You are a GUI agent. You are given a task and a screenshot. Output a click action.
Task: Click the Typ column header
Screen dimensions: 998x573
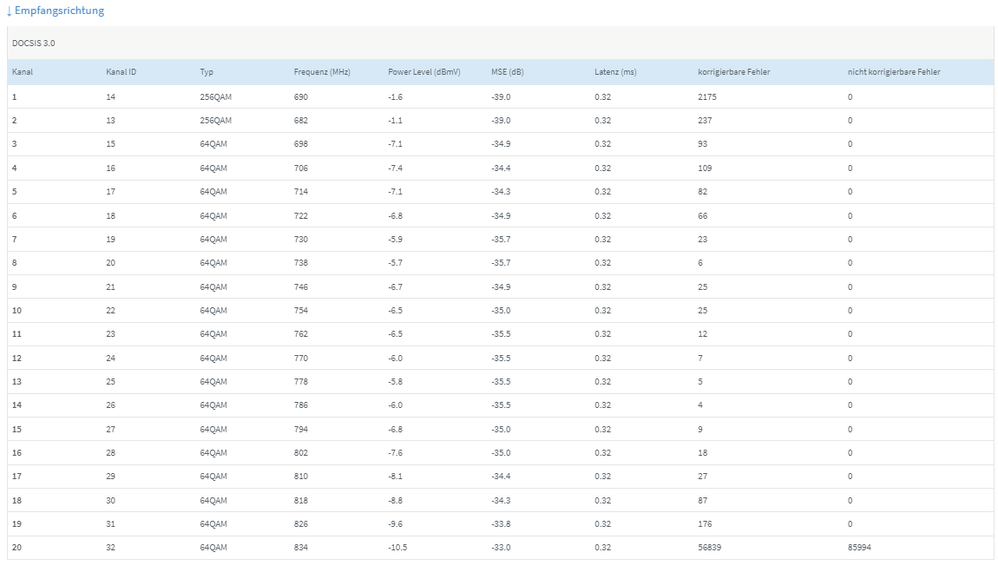tap(206, 72)
